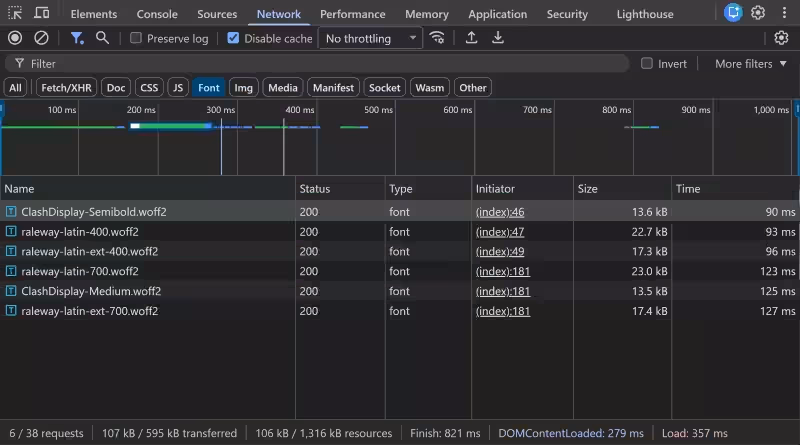Click font icon beside raleway-latin-400.woff2
The height and width of the screenshot is (445, 800).
(x=11, y=231)
